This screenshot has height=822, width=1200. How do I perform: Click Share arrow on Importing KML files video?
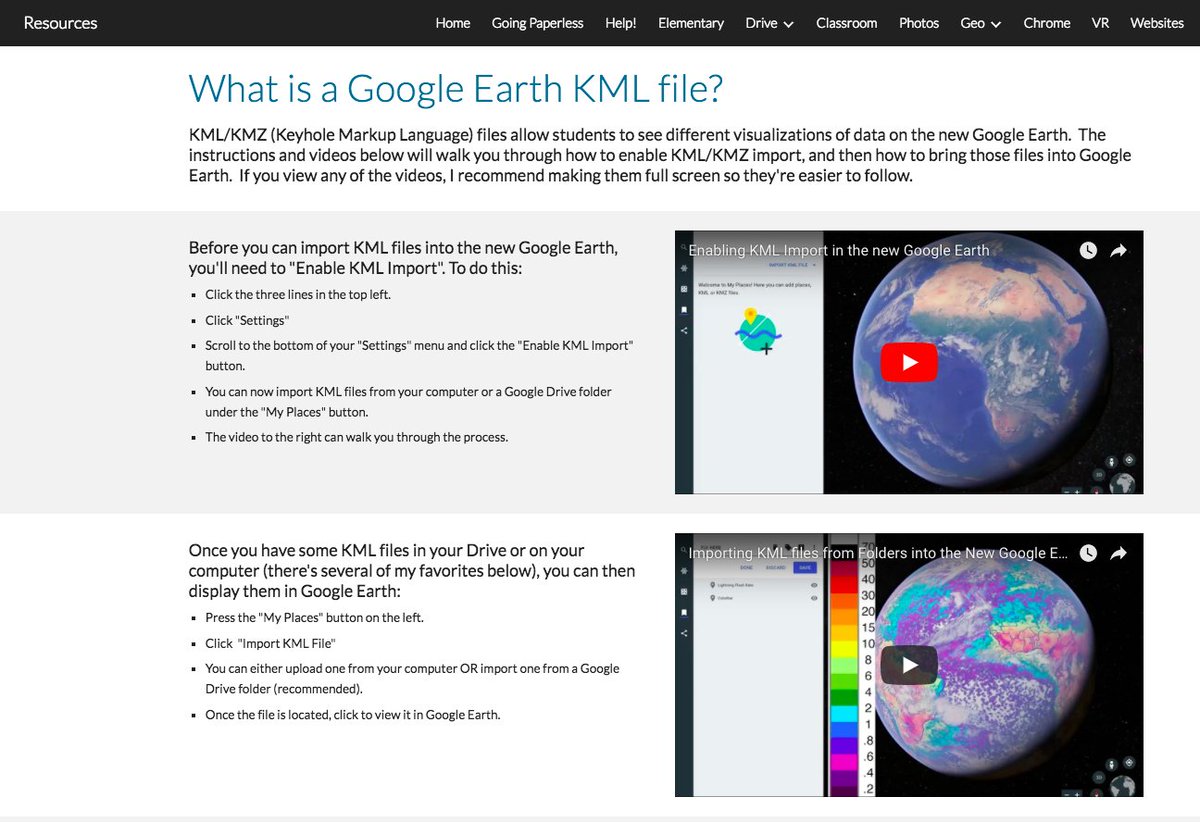coord(1119,552)
